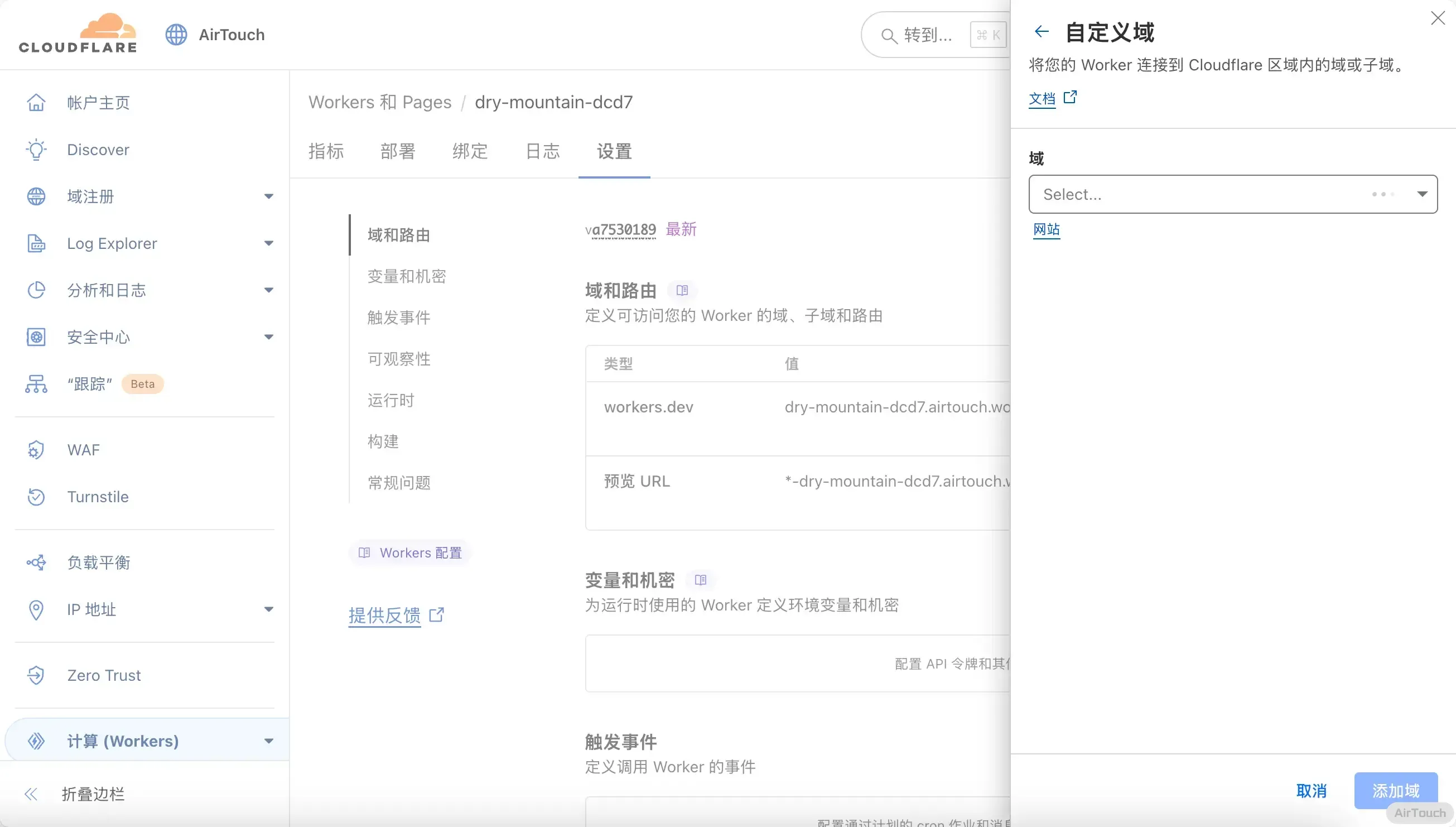Collapse sidebar with 折叠边栏 chevrons
1456x827 pixels.
click(x=31, y=794)
